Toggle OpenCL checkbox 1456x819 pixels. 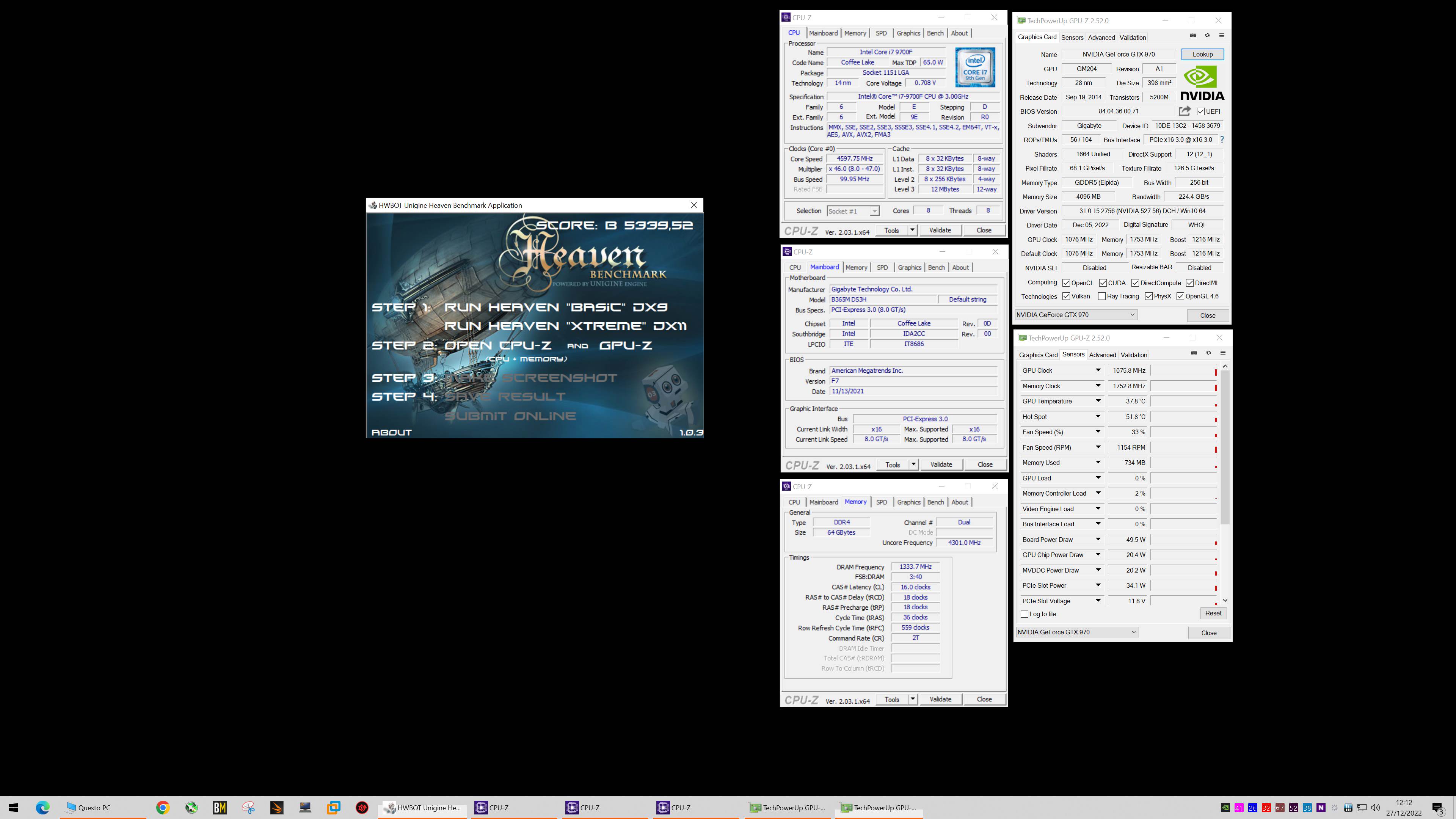[x=1066, y=282]
